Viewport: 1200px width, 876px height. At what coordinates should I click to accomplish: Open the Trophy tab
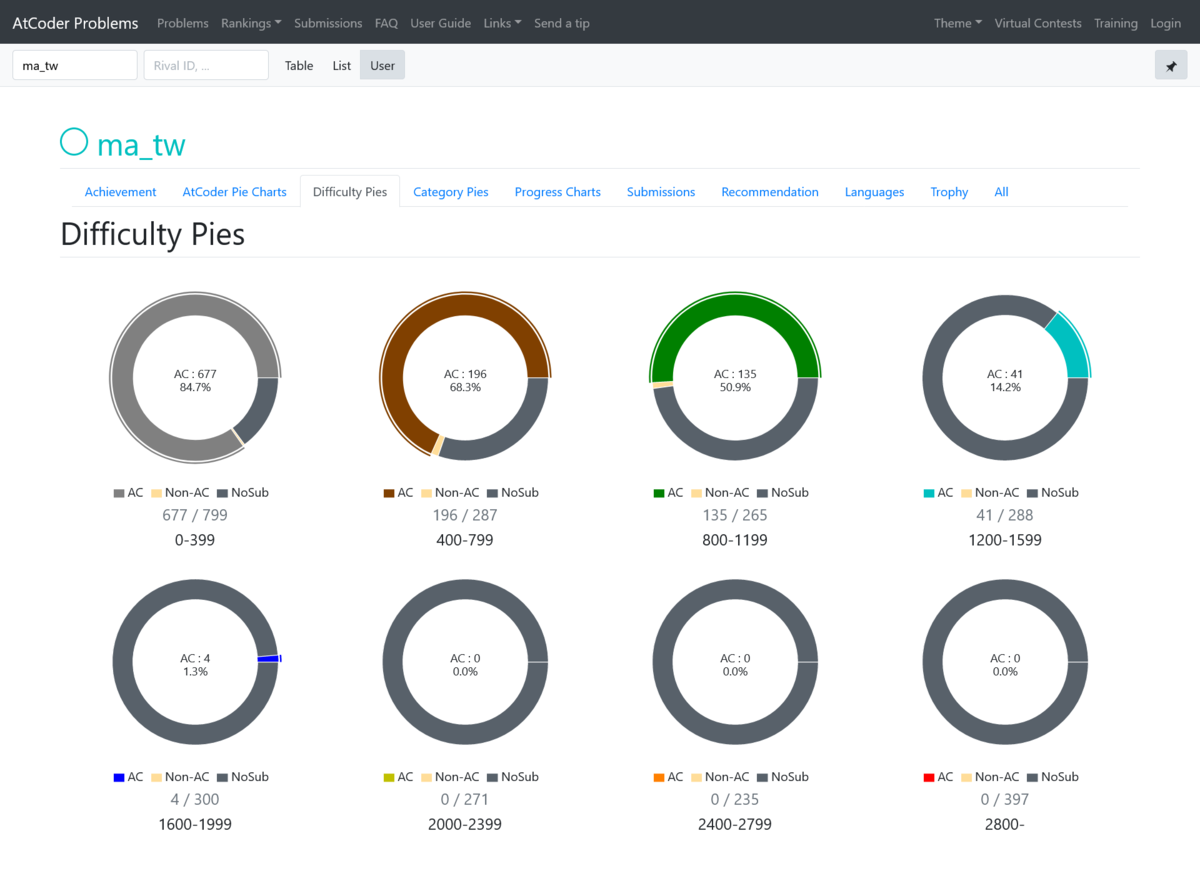coord(949,192)
